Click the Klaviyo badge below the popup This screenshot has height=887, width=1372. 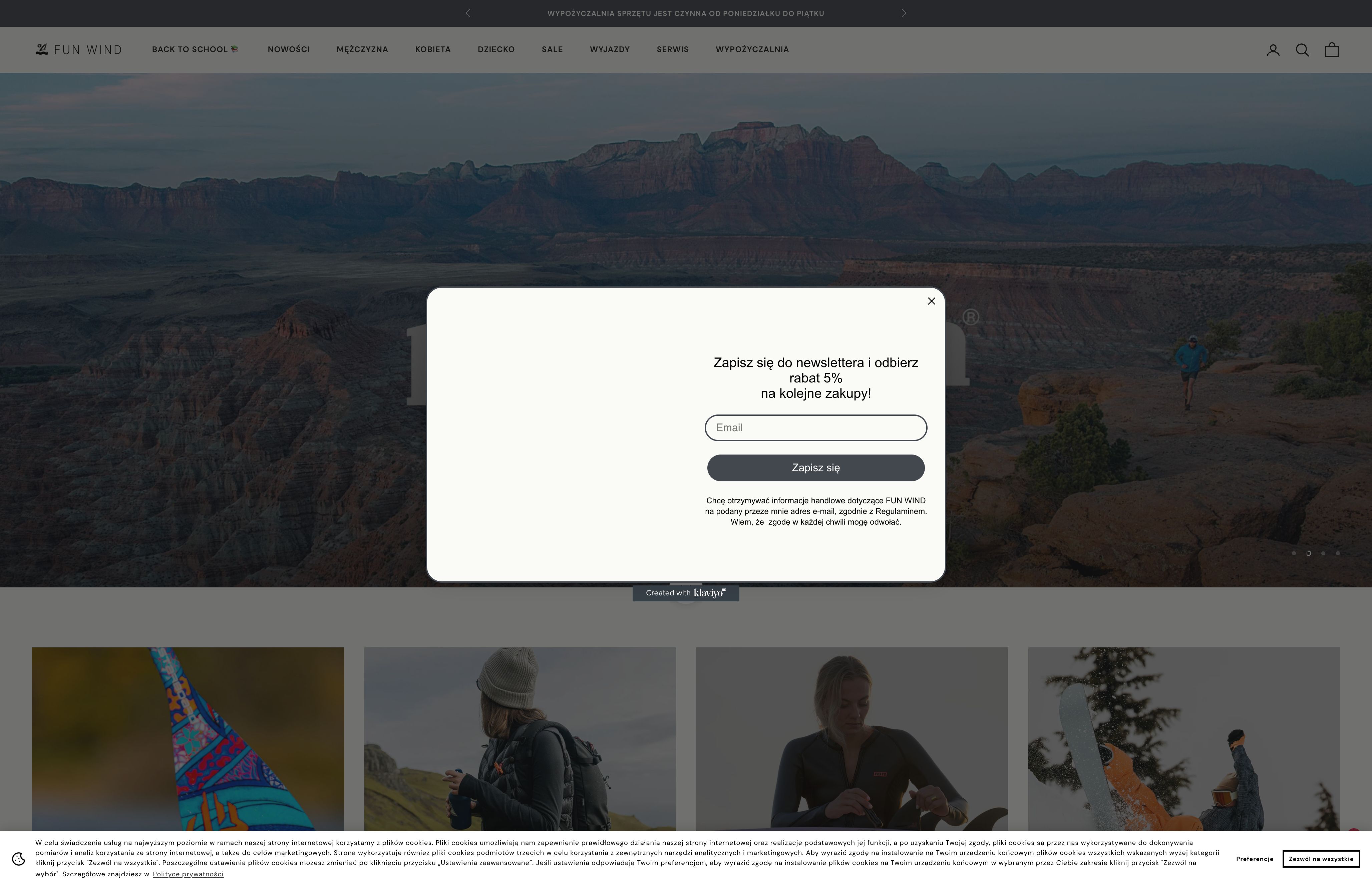point(686,593)
